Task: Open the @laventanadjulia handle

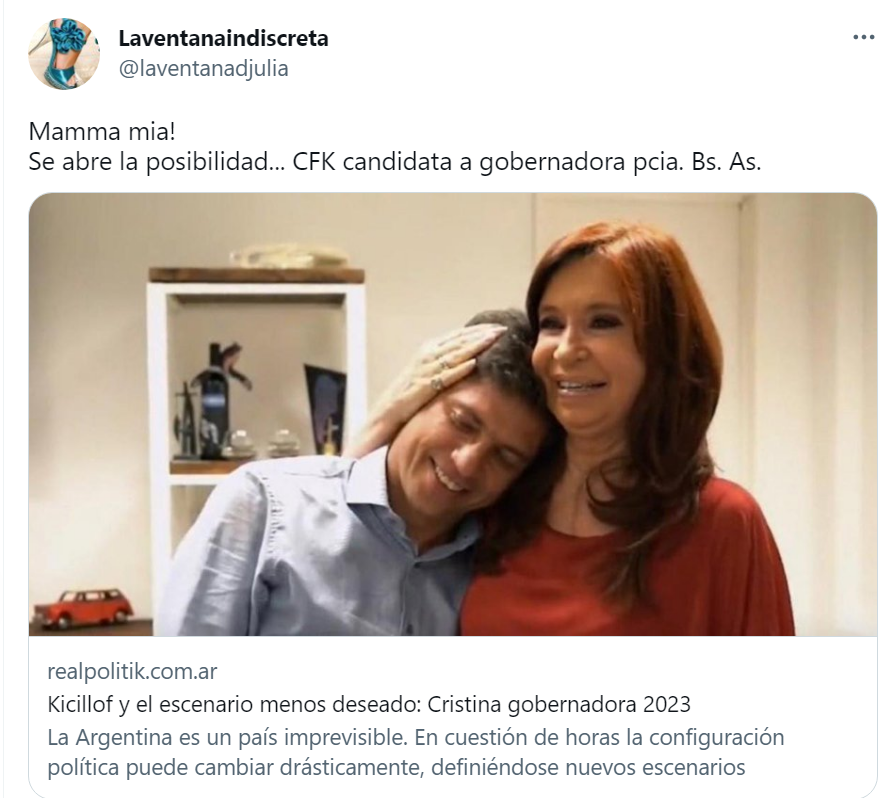Action: click(203, 68)
